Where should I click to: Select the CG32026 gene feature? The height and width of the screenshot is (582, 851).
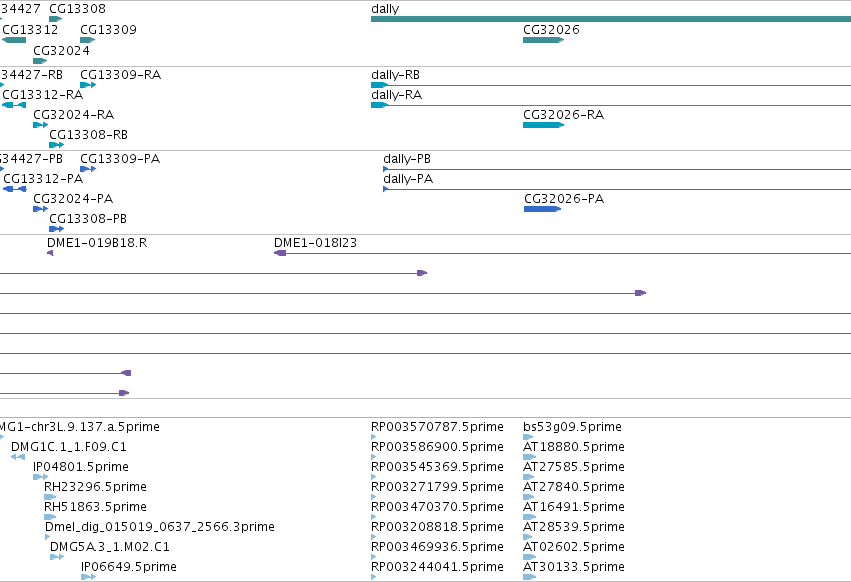(543, 40)
